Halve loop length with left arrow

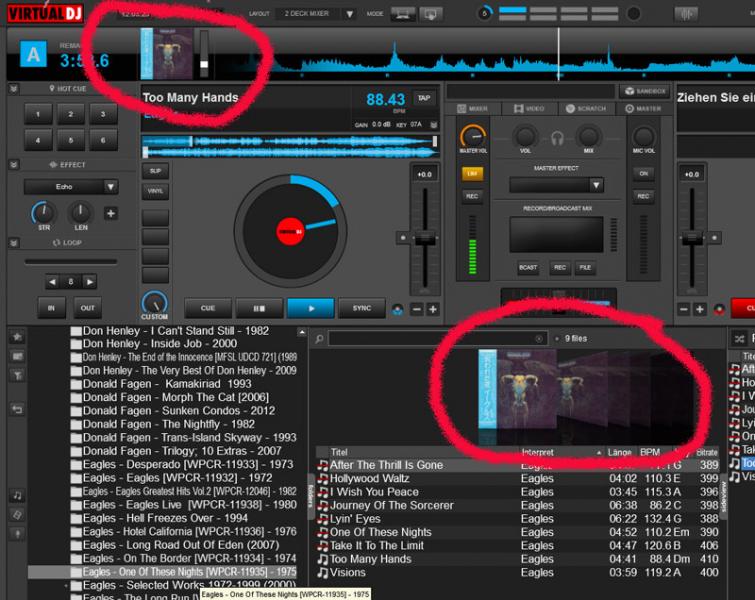click(52, 282)
